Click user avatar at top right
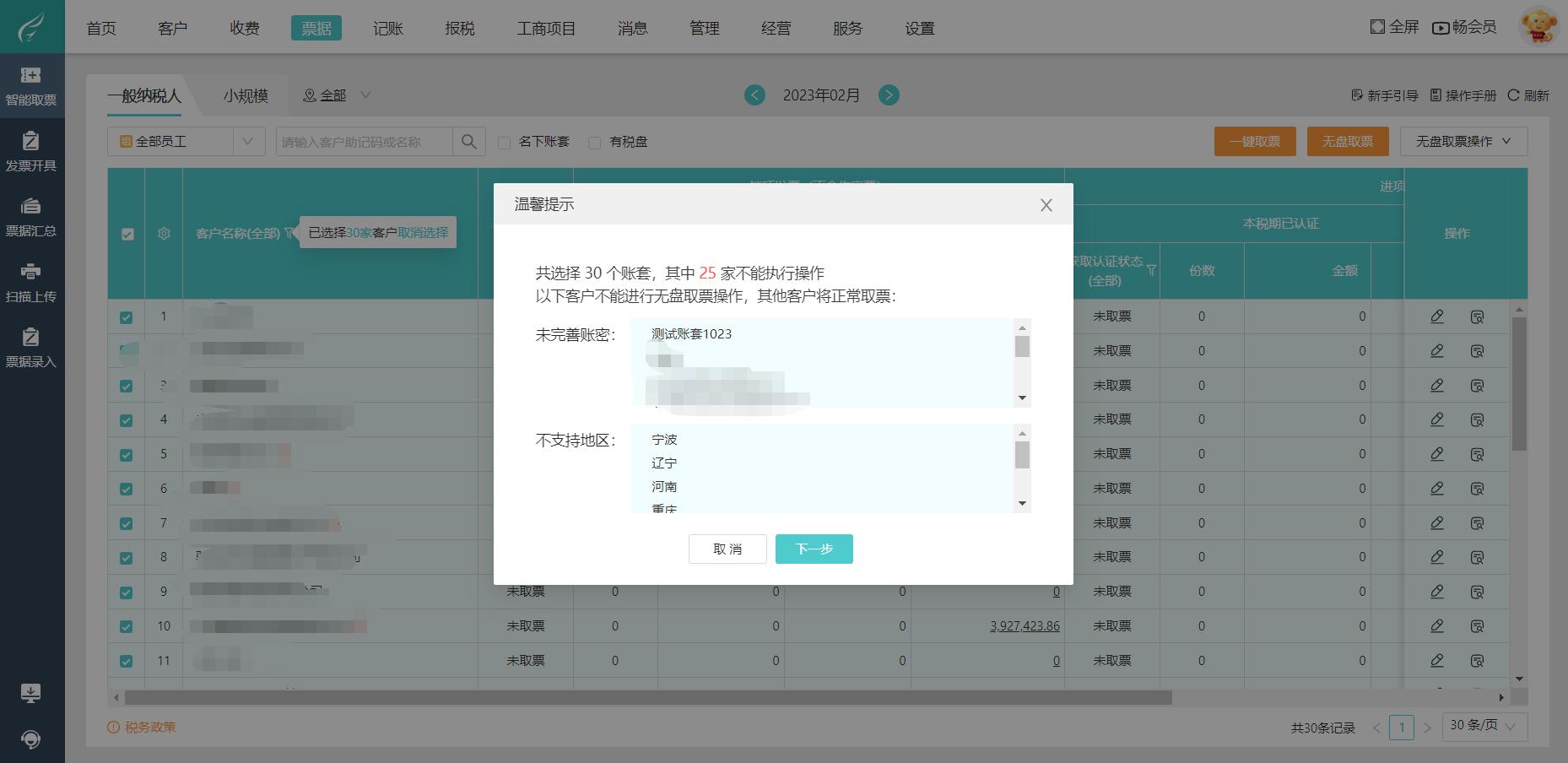1568x763 pixels. [x=1538, y=27]
